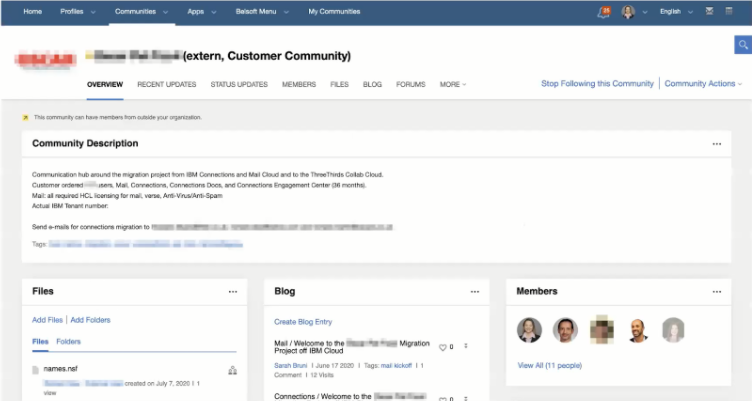Click sharing icon next to names.nsf
Screen dimensions: 755x401
[x=233, y=370]
